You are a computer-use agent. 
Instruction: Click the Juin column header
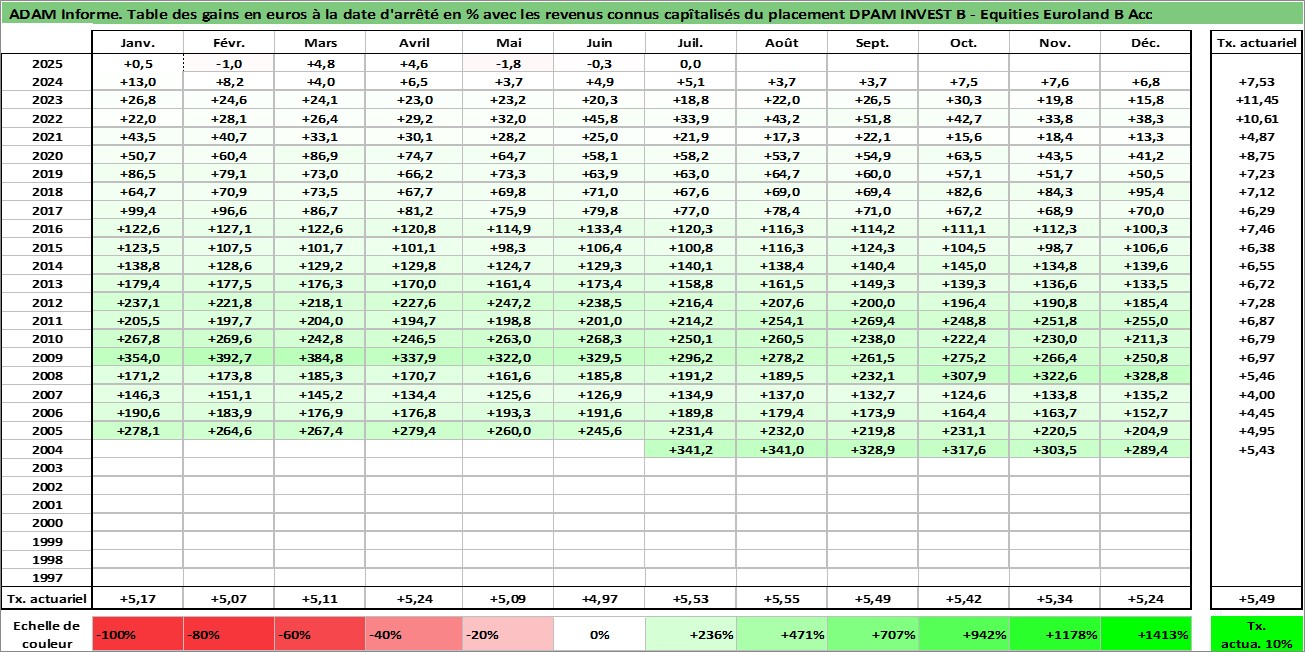coord(600,43)
